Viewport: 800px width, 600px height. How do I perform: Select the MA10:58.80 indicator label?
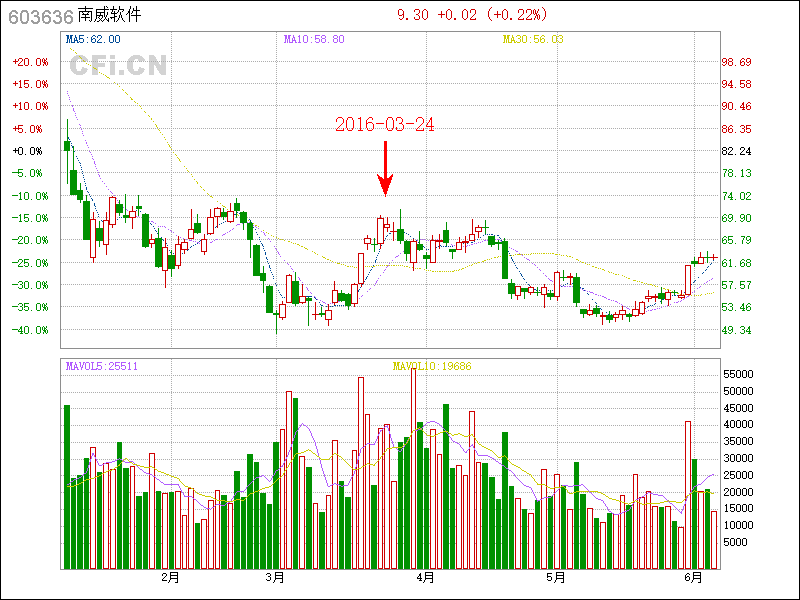click(x=314, y=39)
